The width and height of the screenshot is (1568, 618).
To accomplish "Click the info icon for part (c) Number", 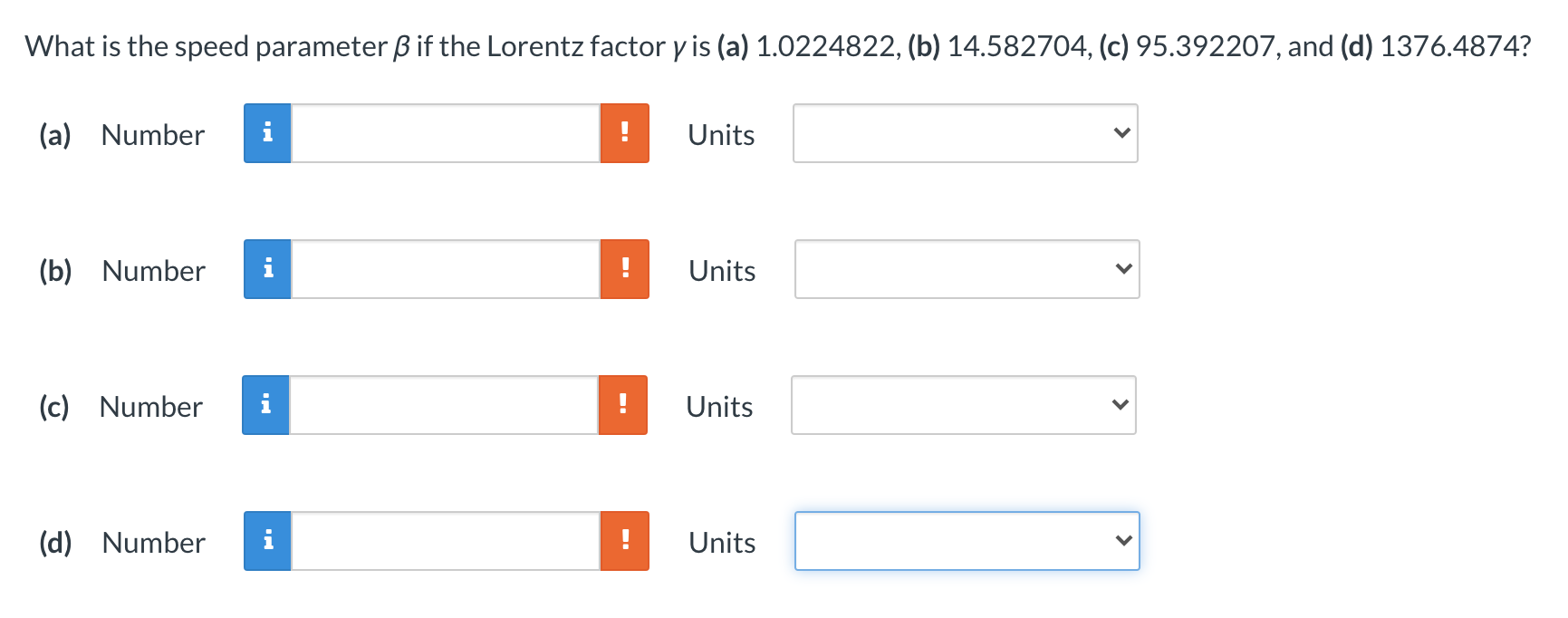I will [x=265, y=405].
